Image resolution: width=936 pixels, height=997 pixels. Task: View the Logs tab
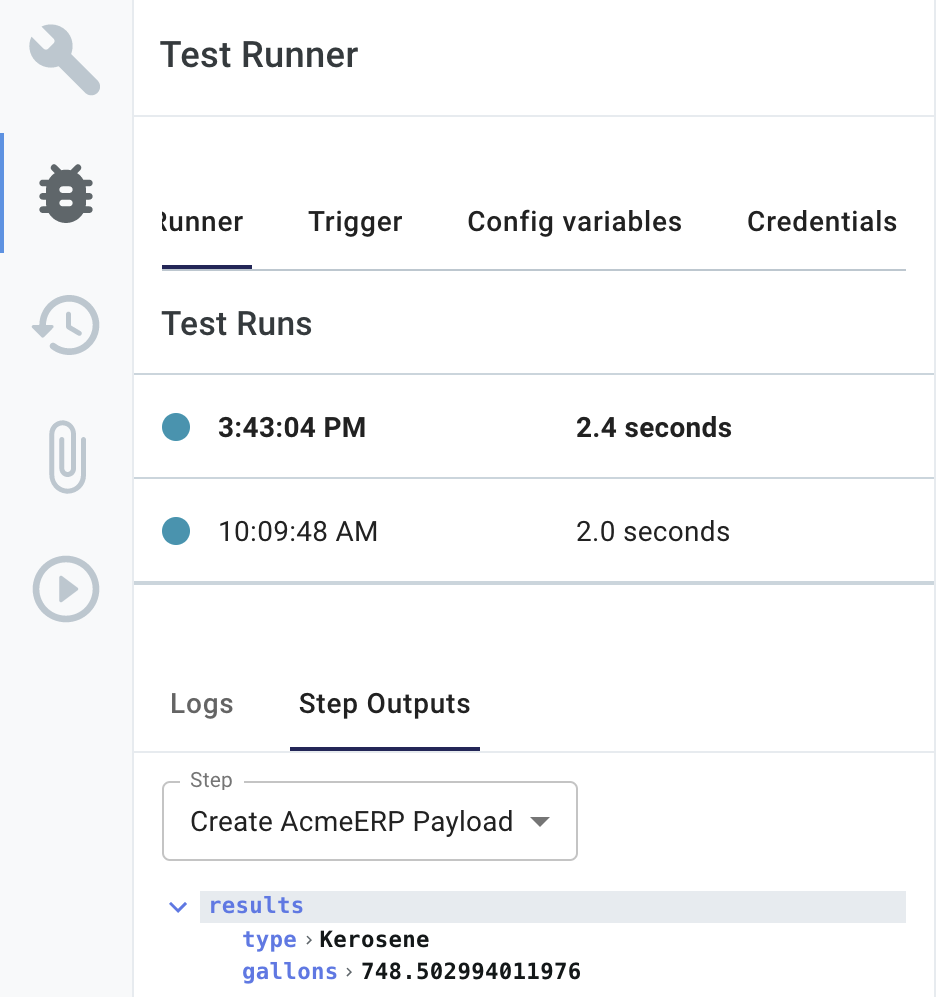coord(201,704)
